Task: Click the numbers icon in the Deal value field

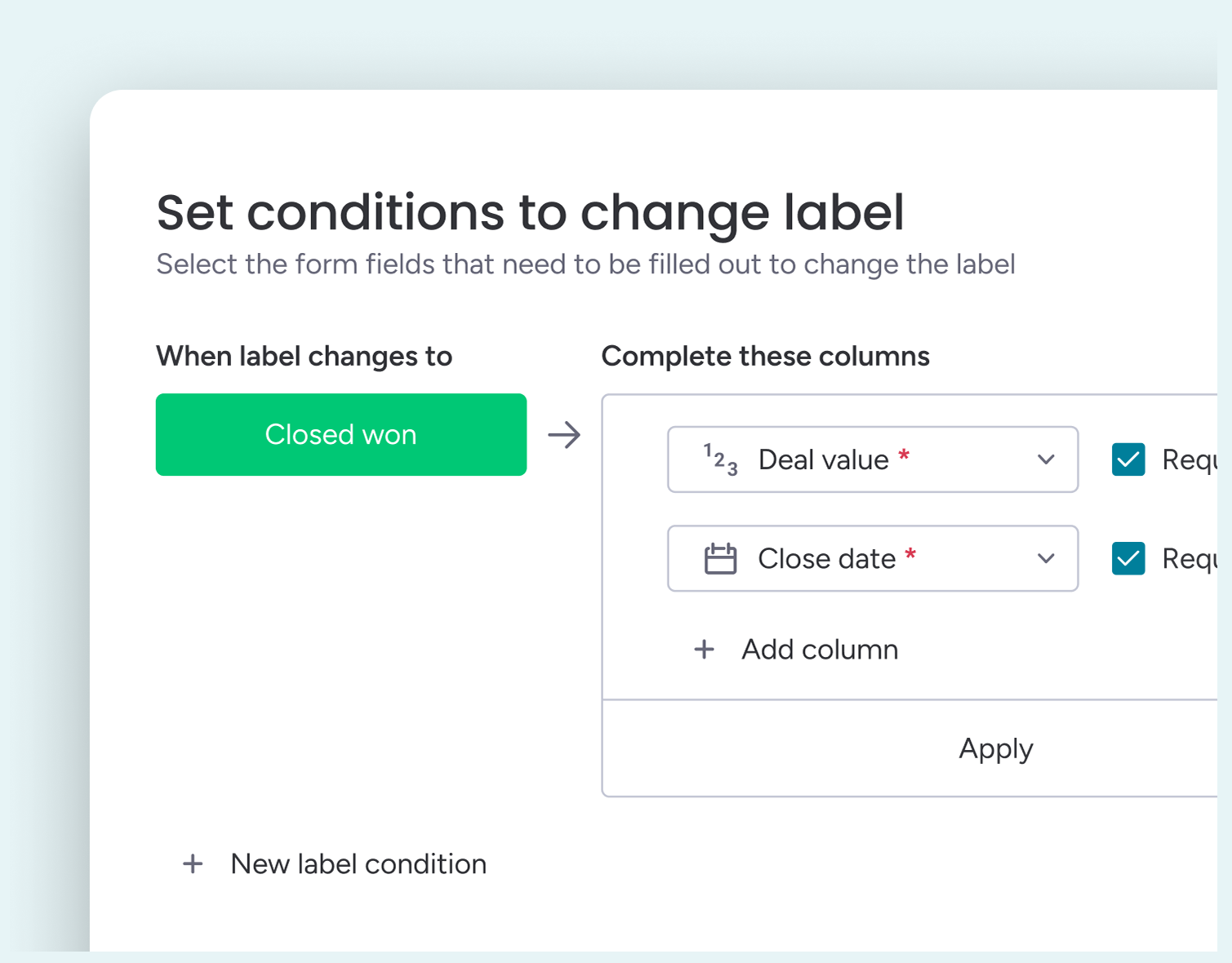Action: (x=720, y=459)
